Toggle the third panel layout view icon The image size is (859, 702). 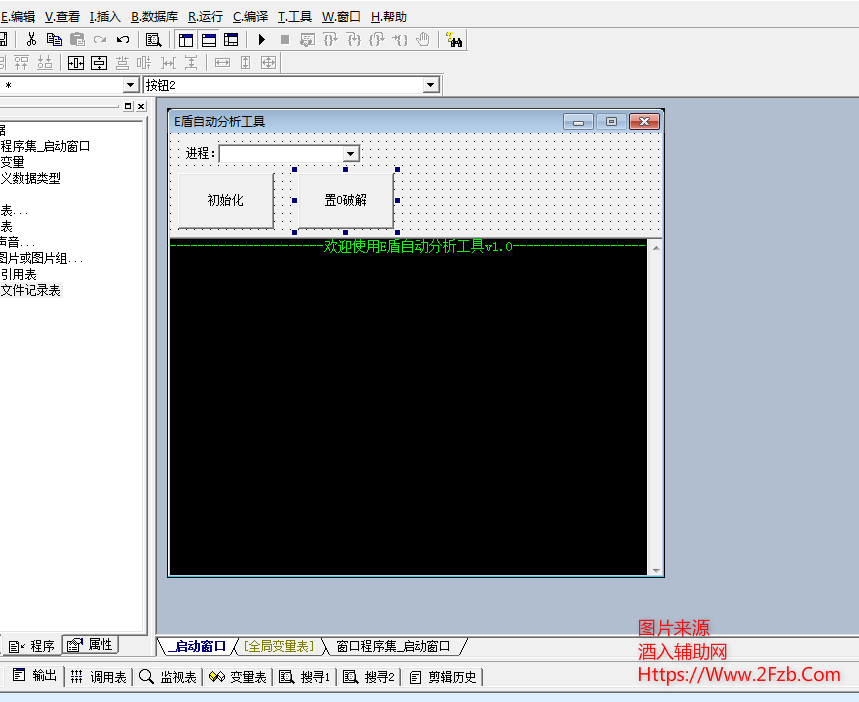coord(232,40)
